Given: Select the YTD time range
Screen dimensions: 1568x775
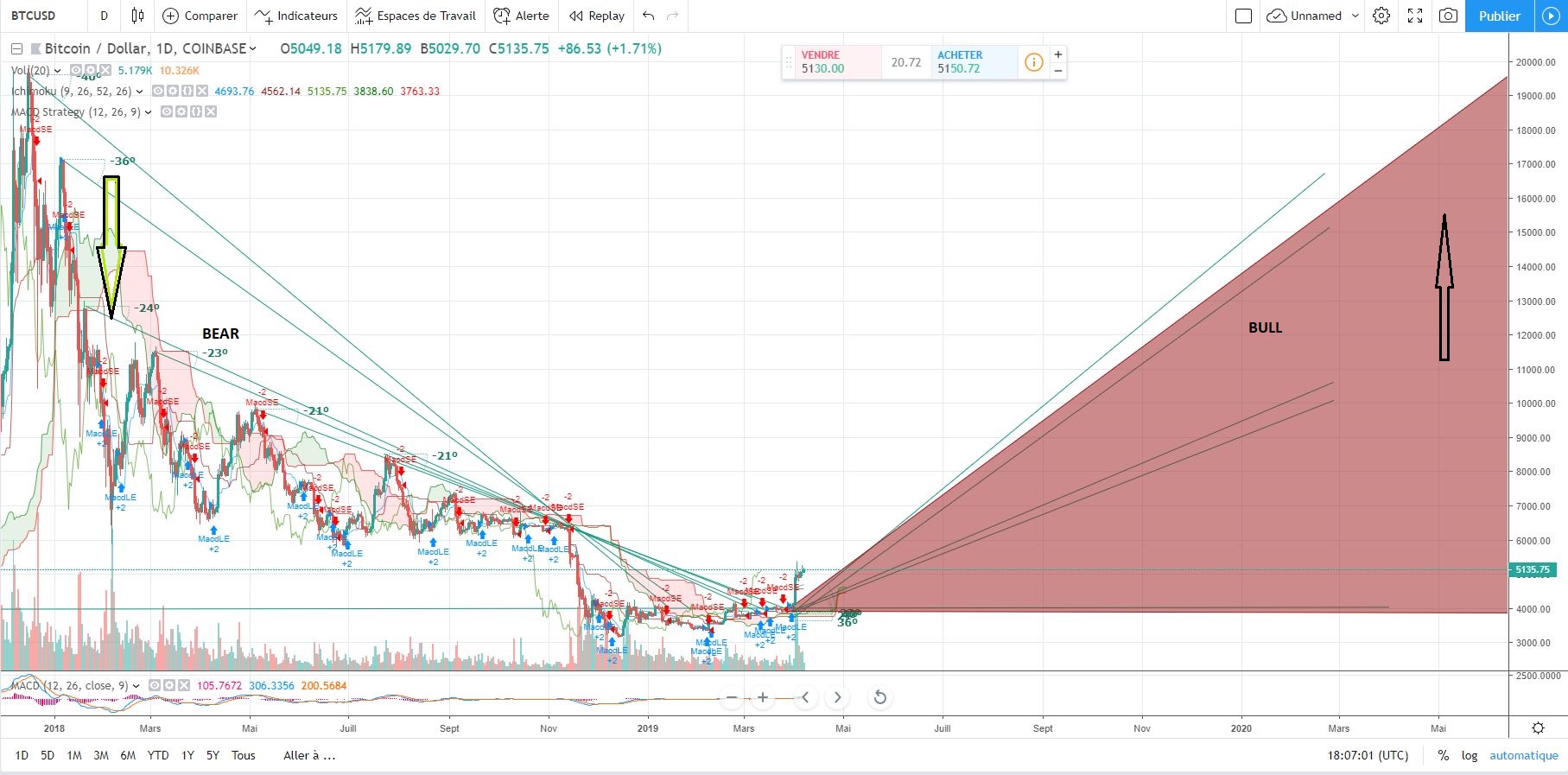Looking at the screenshot, I should click(x=158, y=755).
